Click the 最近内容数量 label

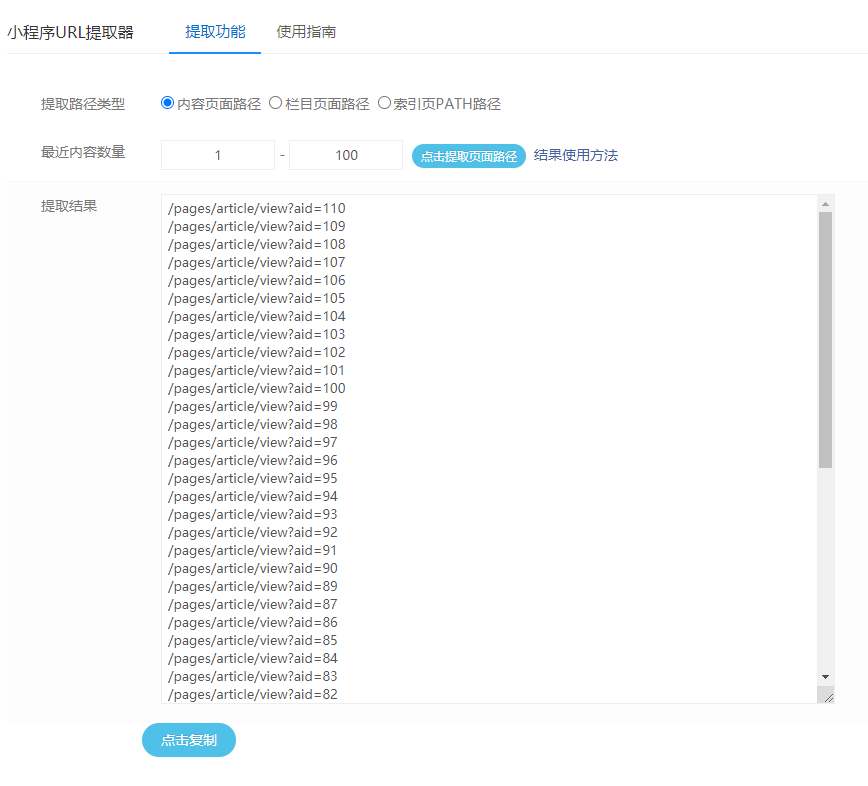click(83, 152)
